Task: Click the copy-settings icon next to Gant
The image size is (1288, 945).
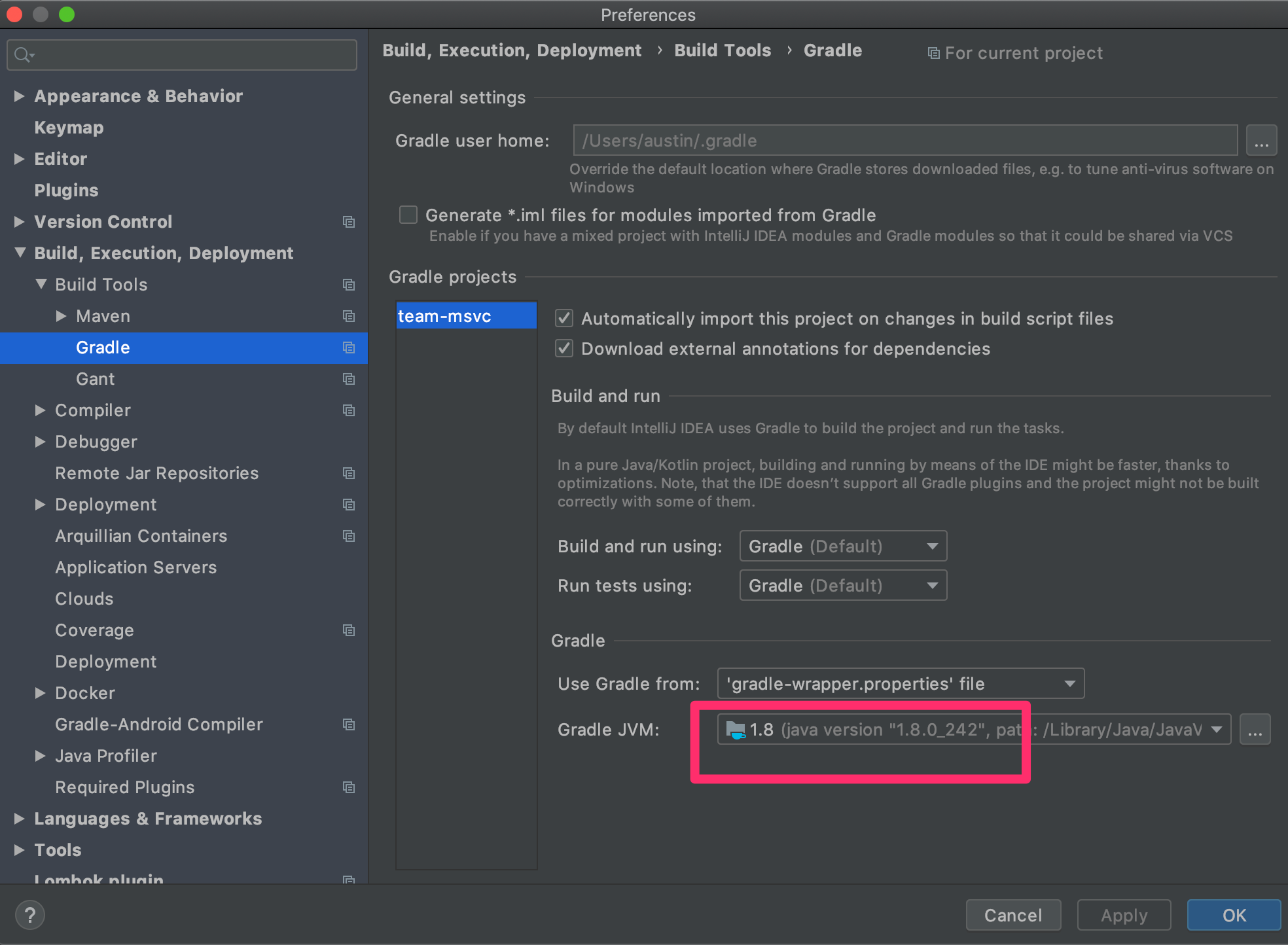Action: [349, 379]
